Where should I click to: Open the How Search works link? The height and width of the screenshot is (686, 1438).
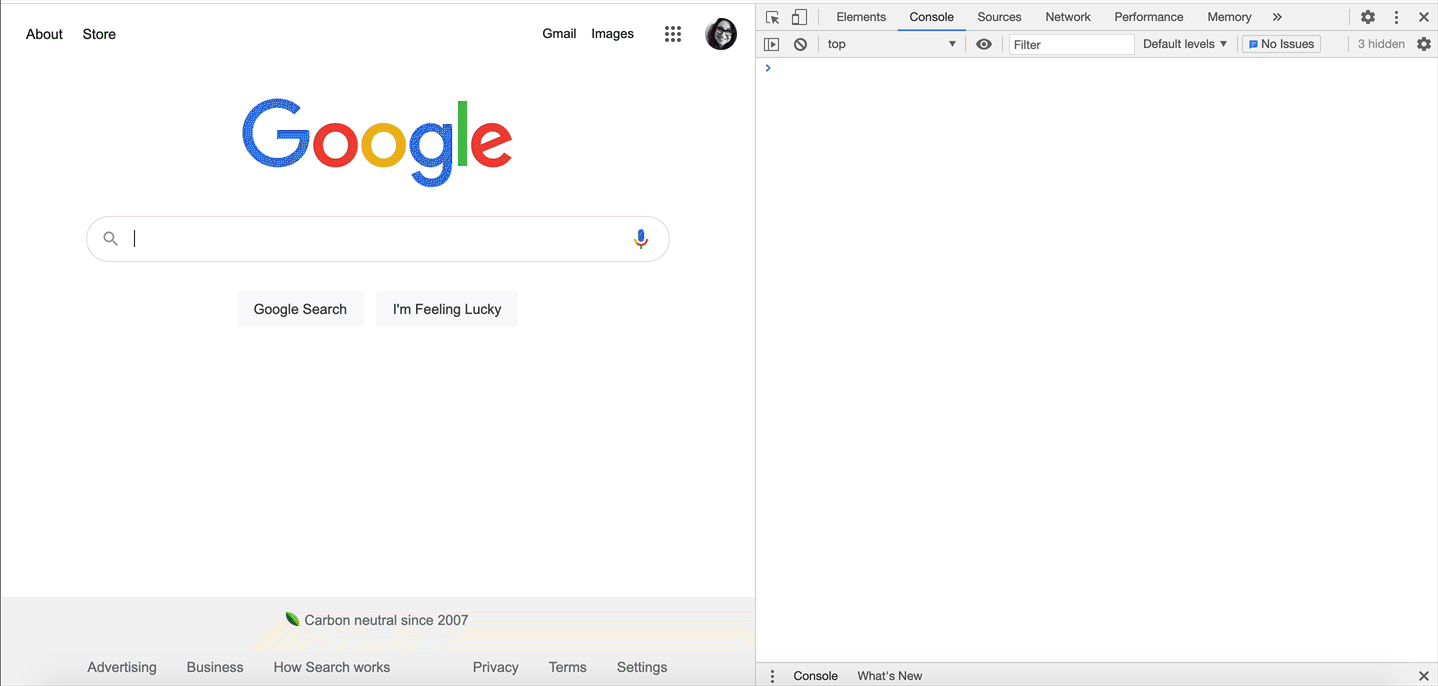coord(332,667)
